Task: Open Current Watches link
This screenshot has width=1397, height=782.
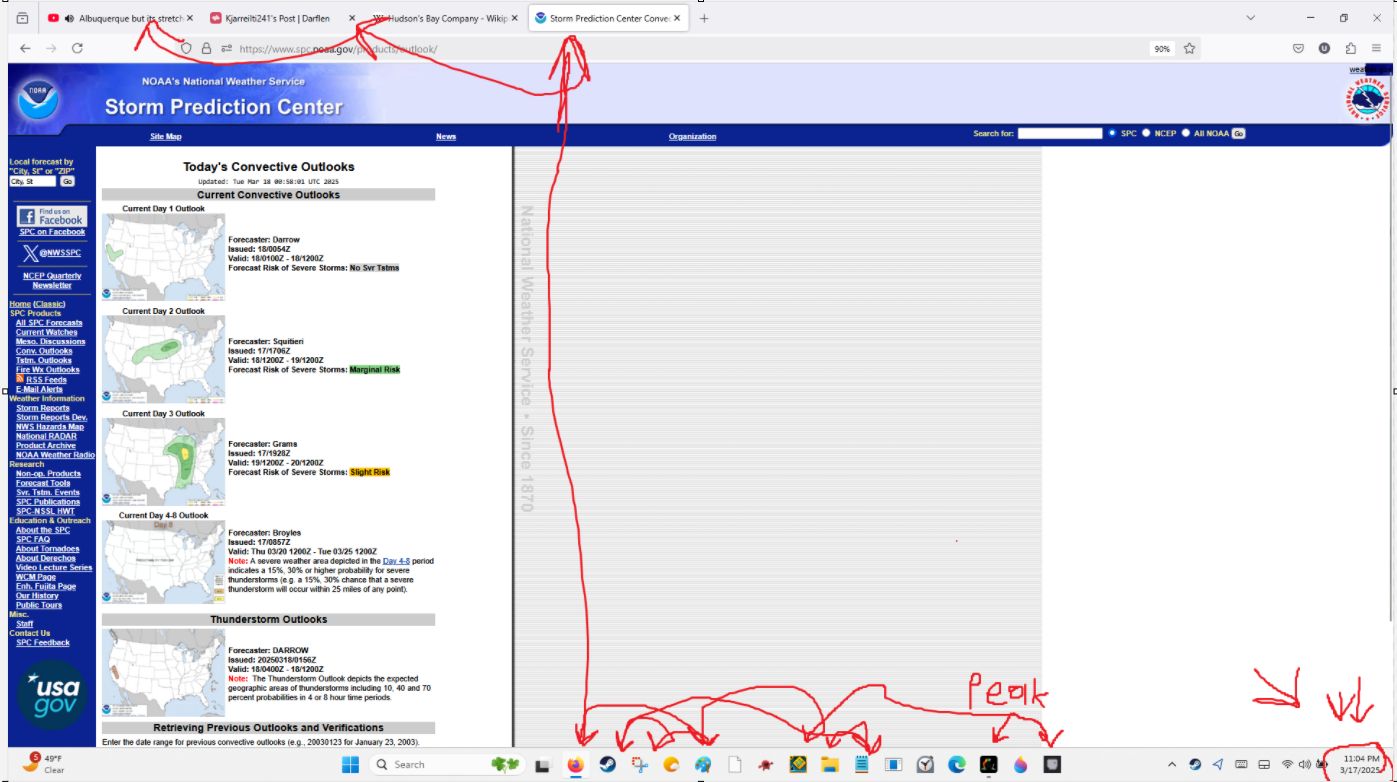Action: pyautogui.click(x=46, y=332)
